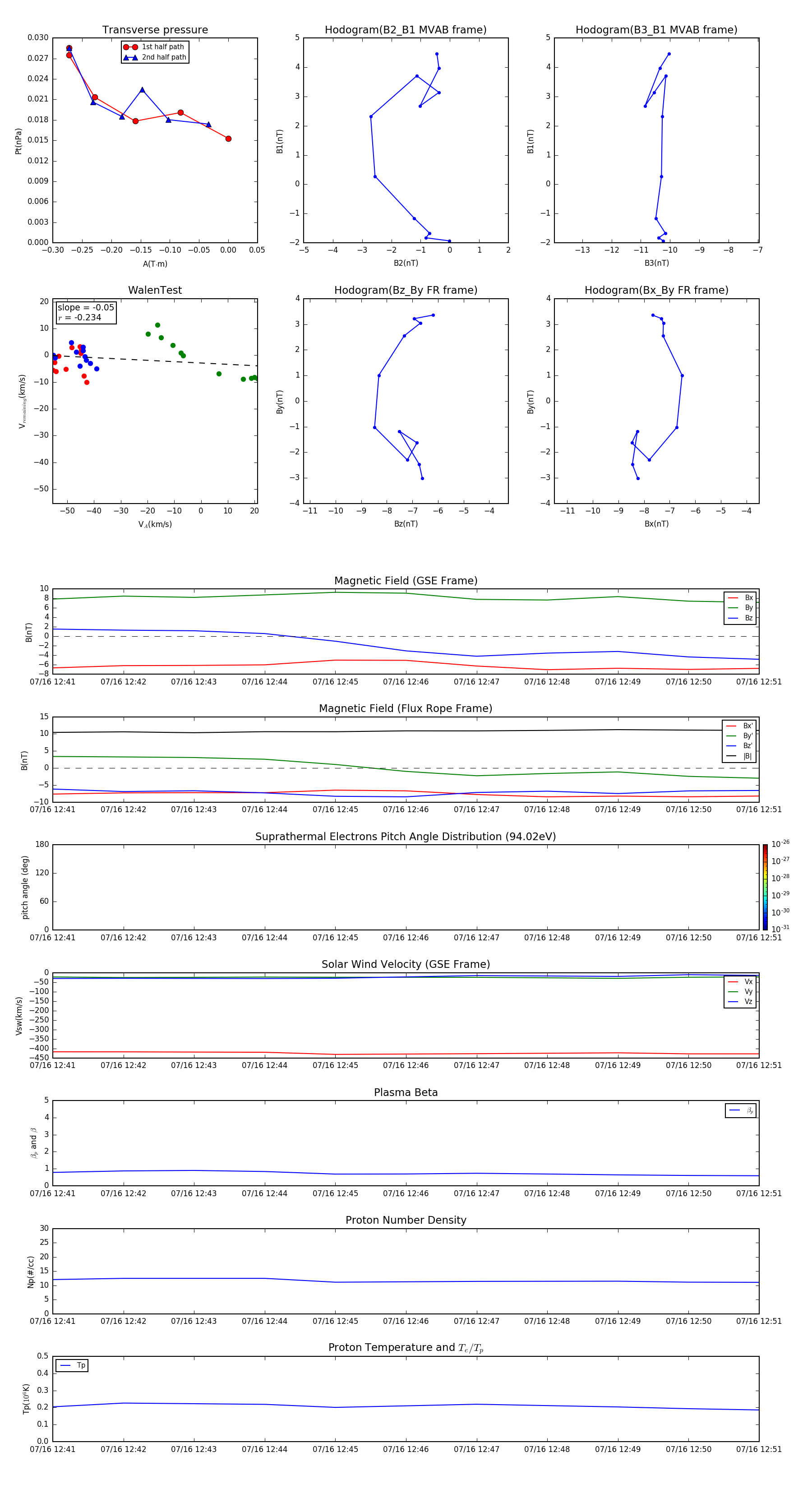Select the "Hodogram(Bx_By FR frame)" title
Viewport: 812px width, 1489px height.
pyautogui.click(x=656, y=290)
